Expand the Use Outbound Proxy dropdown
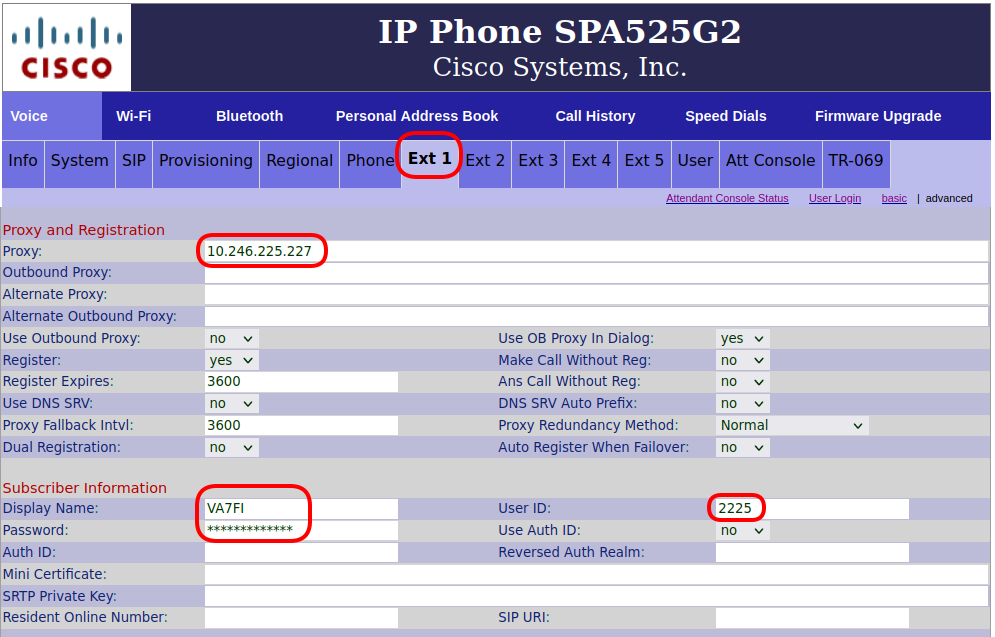This screenshot has height=637, width=995. [x=231, y=339]
